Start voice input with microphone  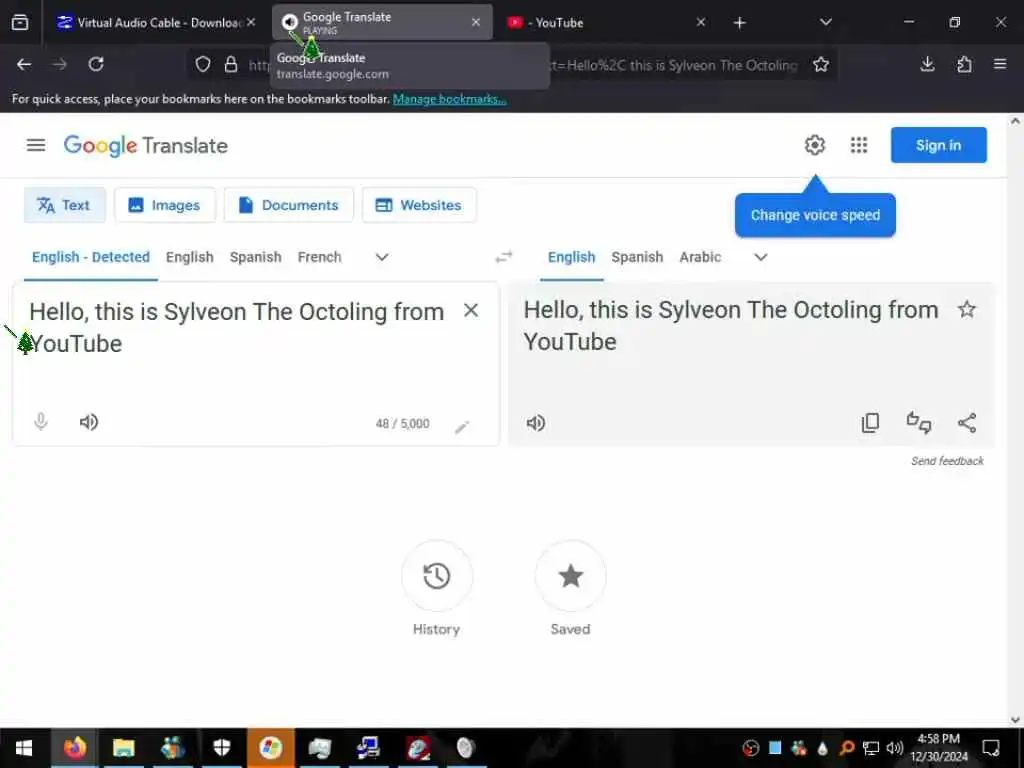coord(40,422)
